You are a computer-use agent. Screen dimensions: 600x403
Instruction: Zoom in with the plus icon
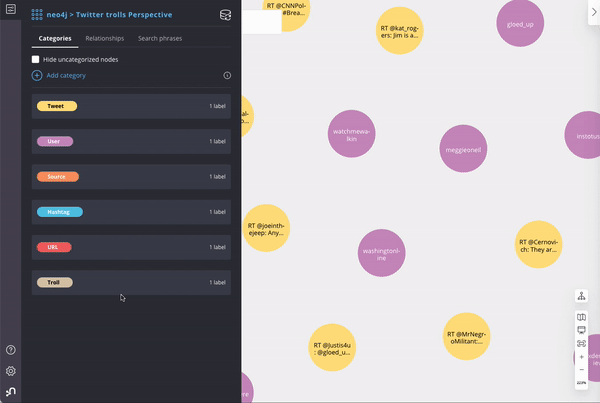[x=581, y=357]
